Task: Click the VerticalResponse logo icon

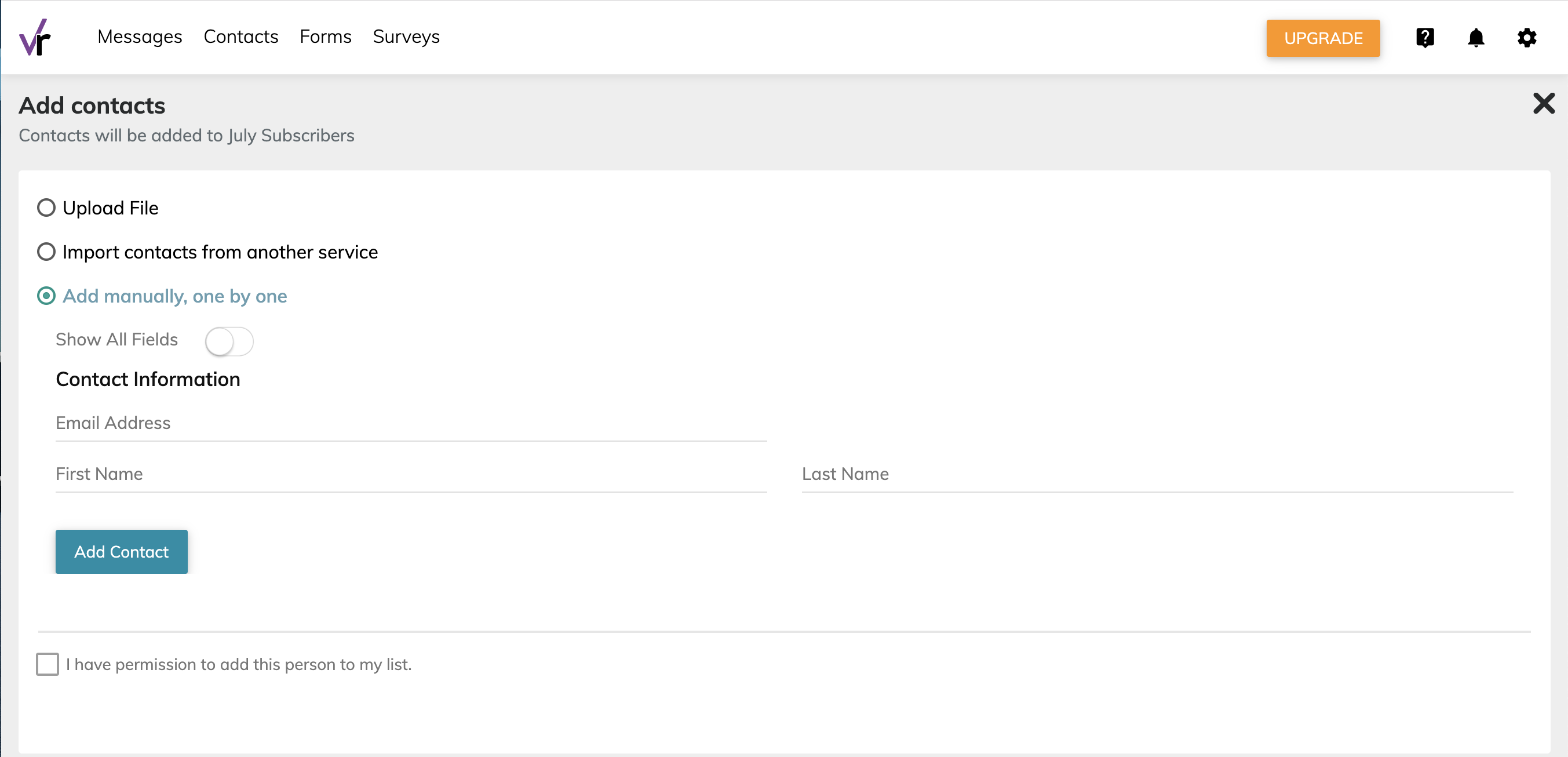Action: tap(35, 38)
